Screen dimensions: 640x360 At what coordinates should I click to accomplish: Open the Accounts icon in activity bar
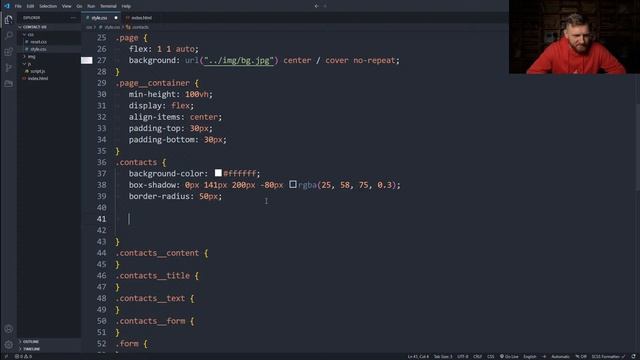tap(9, 329)
